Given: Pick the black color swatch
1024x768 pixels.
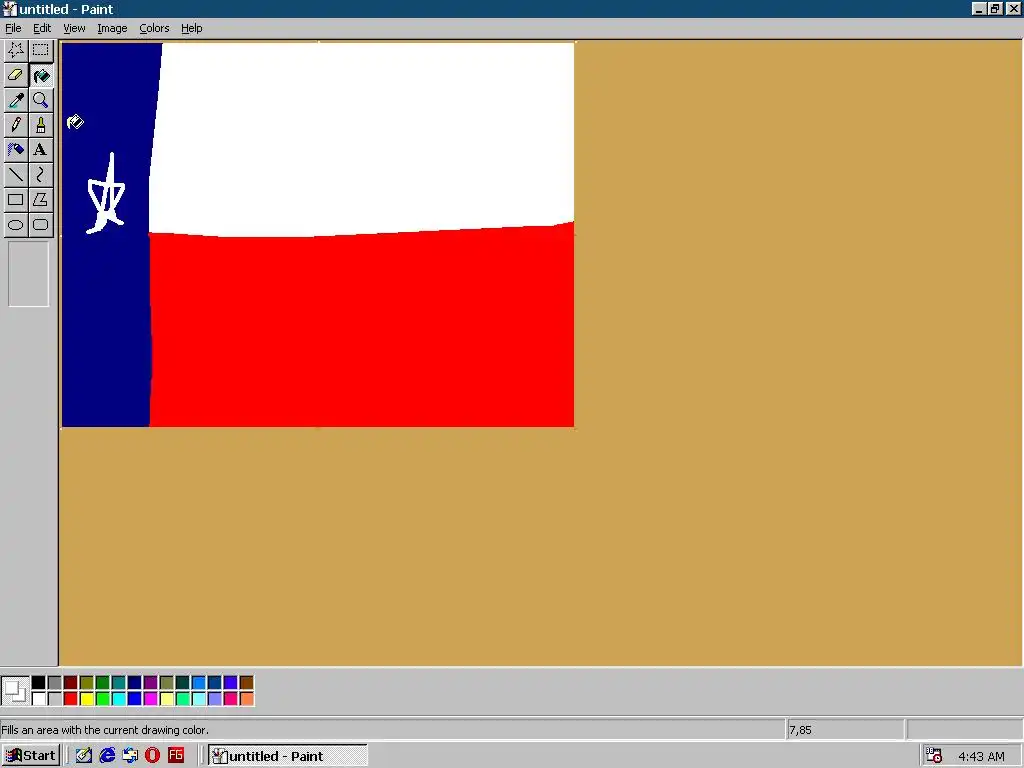Looking at the screenshot, I should tap(39, 682).
